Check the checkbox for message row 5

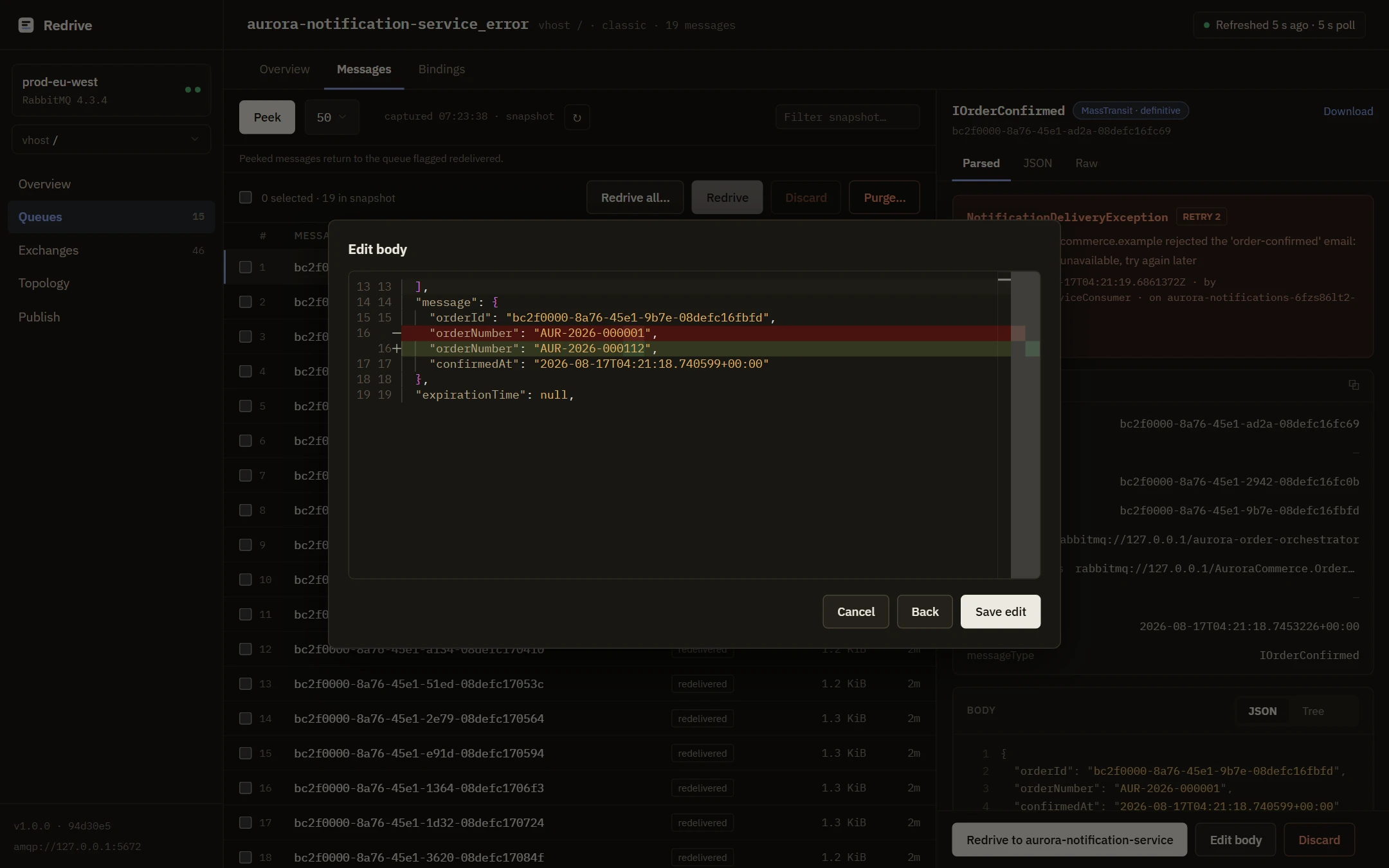[x=246, y=406]
